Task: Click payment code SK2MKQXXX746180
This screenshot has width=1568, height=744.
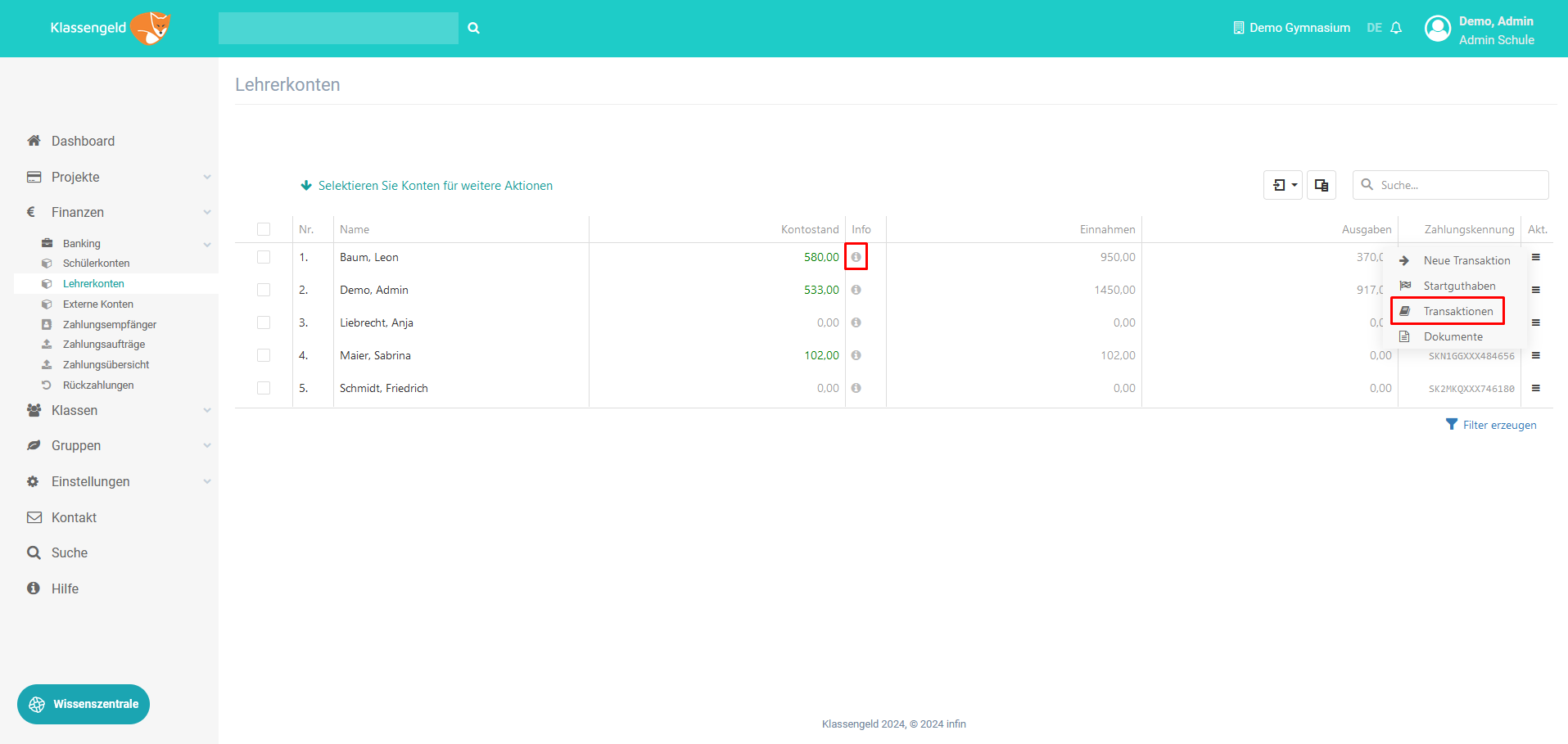Action: [x=1471, y=389]
